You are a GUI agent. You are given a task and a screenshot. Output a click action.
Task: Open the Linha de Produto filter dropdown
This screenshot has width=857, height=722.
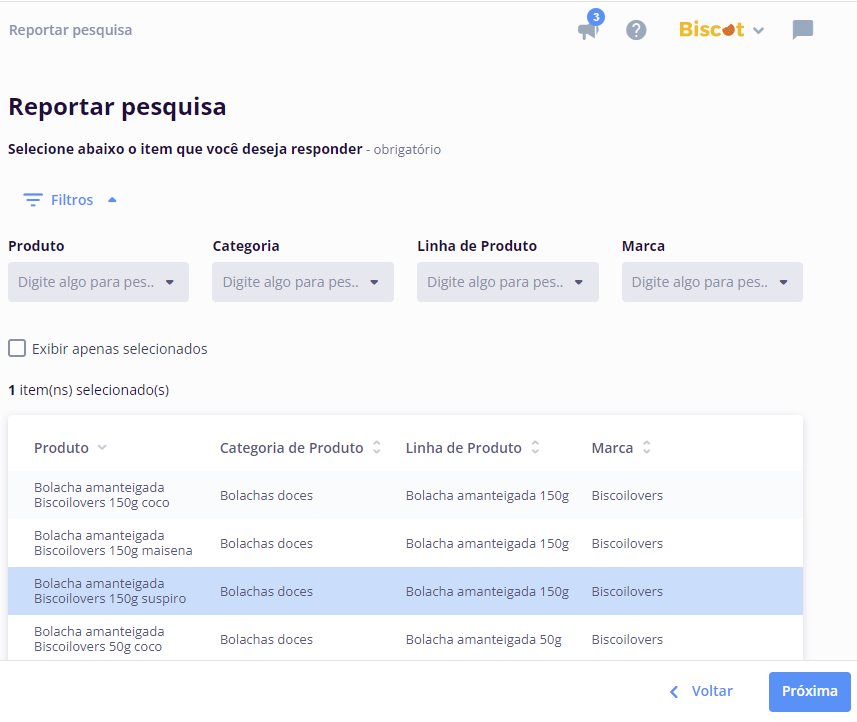[x=508, y=282]
